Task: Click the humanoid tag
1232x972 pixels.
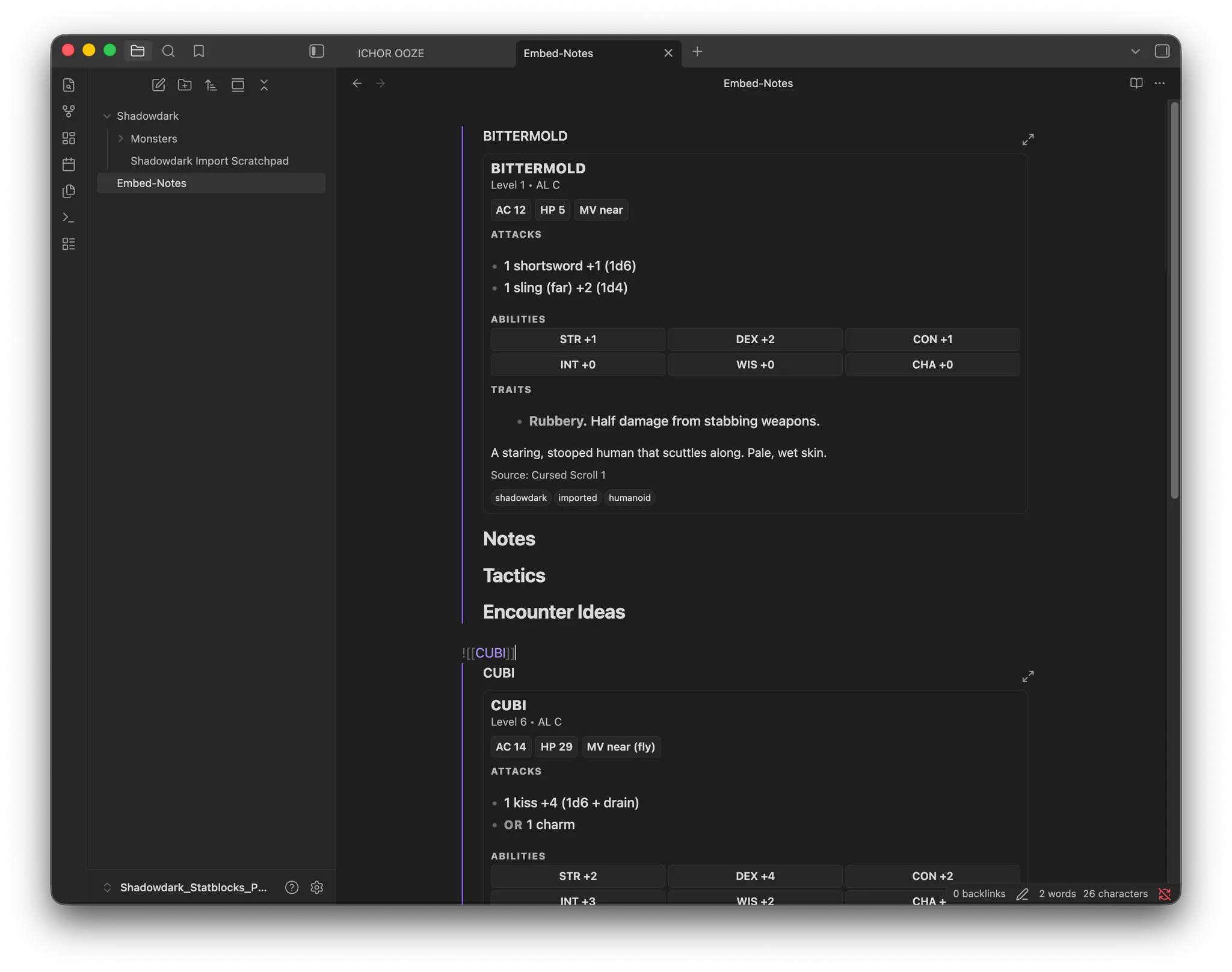Action: coord(629,498)
